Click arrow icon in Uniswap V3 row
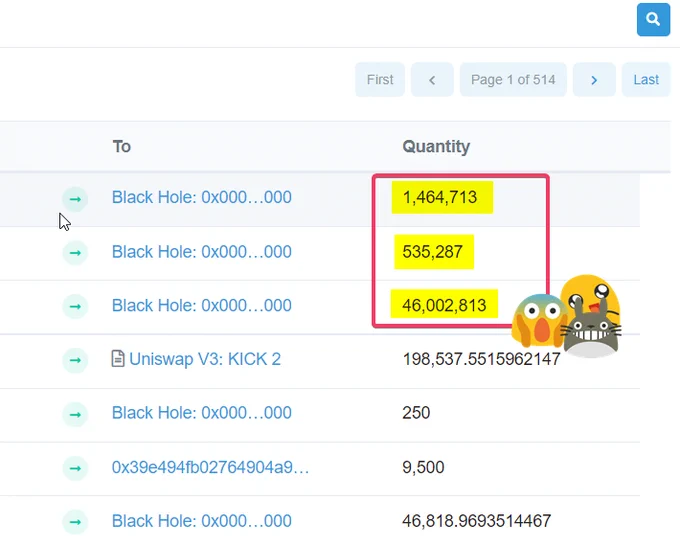This screenshot has width=680, height=546. [75, 360]
